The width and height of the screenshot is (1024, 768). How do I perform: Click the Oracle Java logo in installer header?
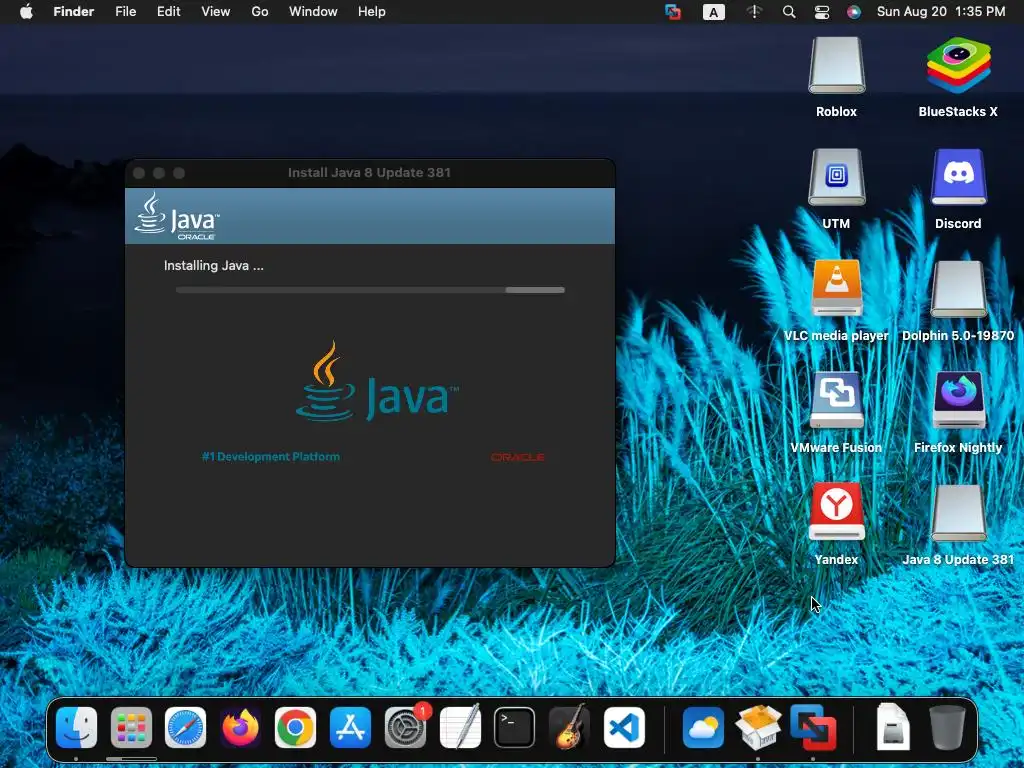[176, 216]
